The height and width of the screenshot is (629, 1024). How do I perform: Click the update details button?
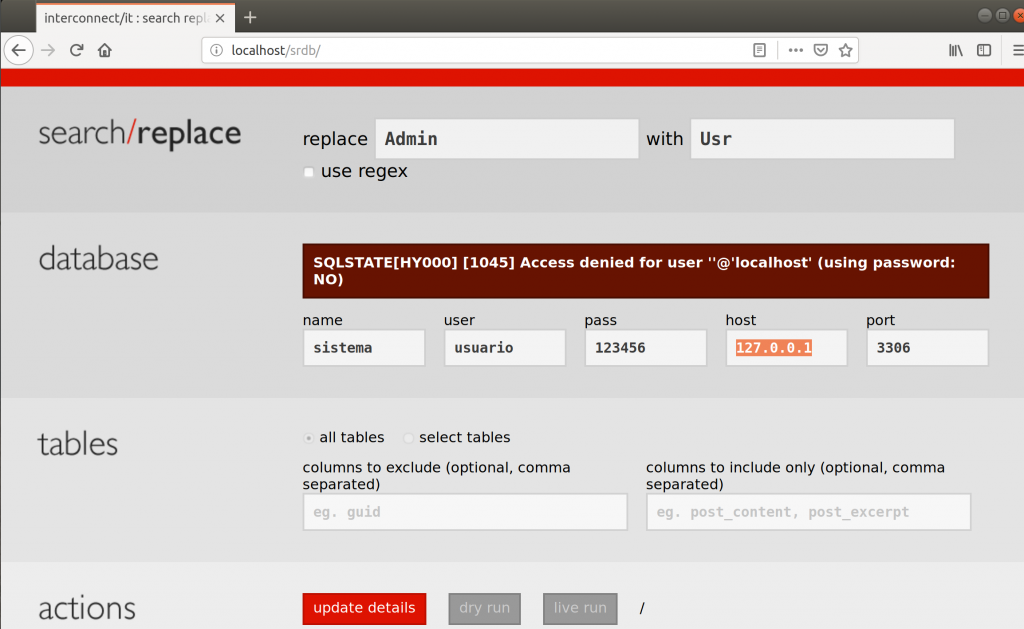(364, 608)
